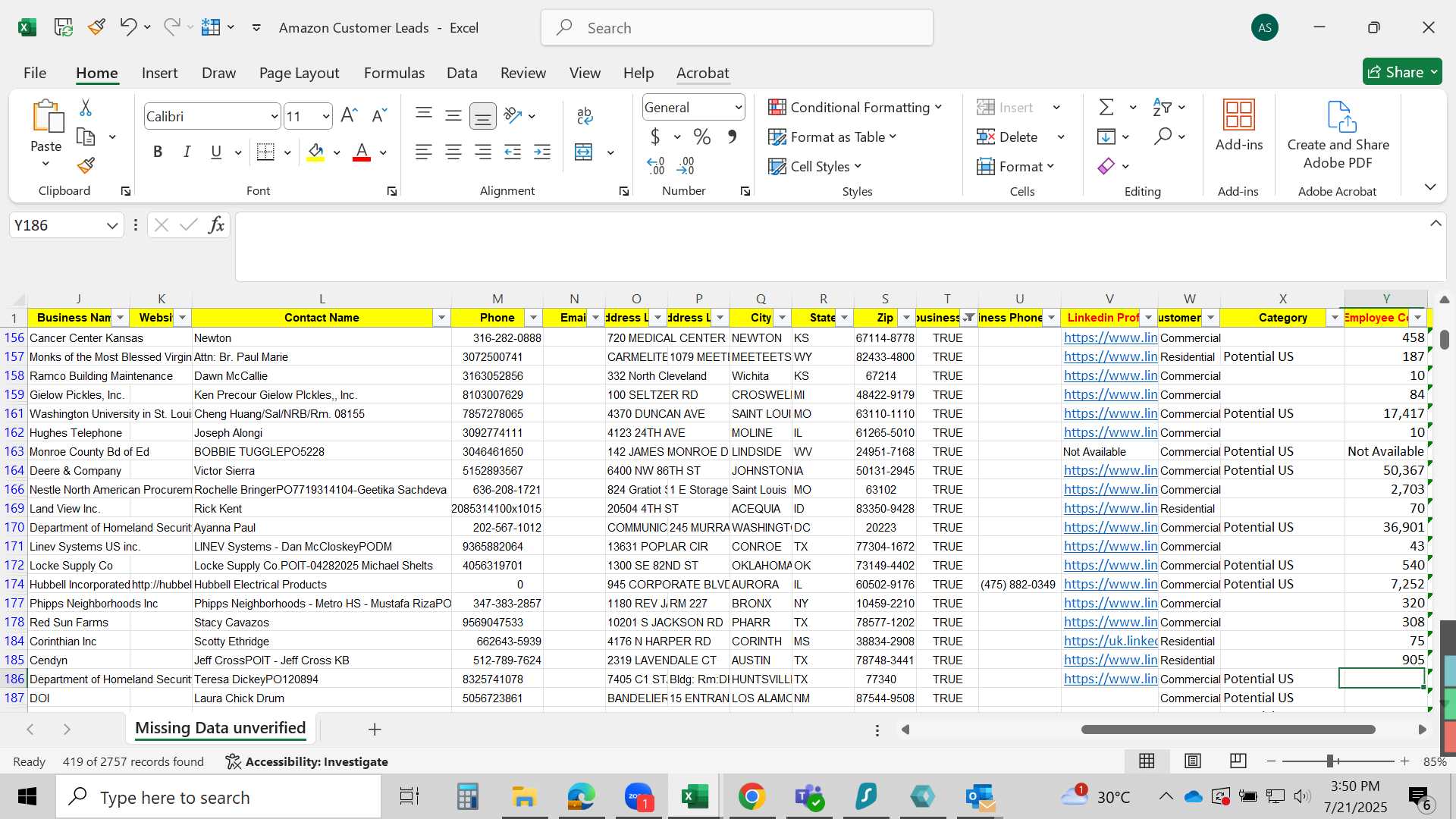Toggle Bold formatting
This screenshot has height=819, width=1456.
click(x=158, y=152)
